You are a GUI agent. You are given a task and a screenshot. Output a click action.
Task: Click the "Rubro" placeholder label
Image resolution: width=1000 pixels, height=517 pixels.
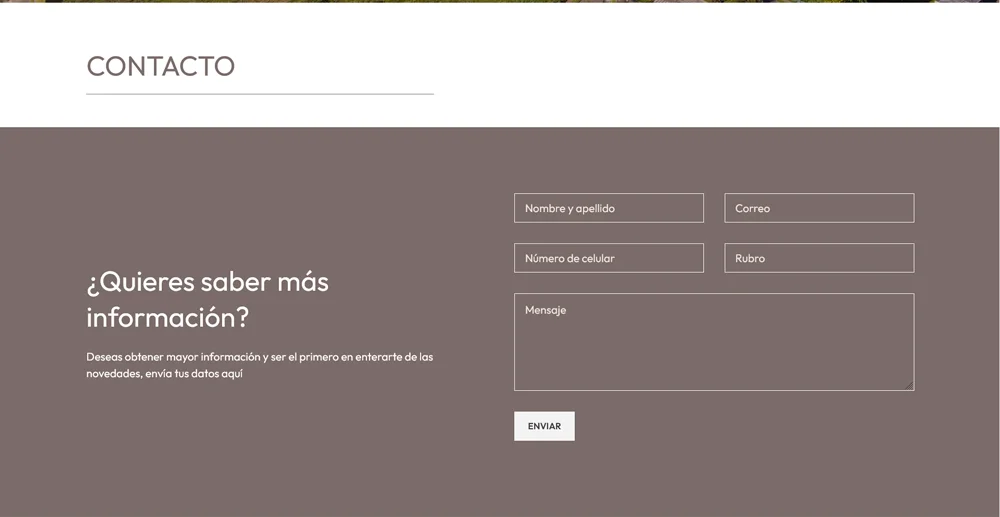point(749,259)
